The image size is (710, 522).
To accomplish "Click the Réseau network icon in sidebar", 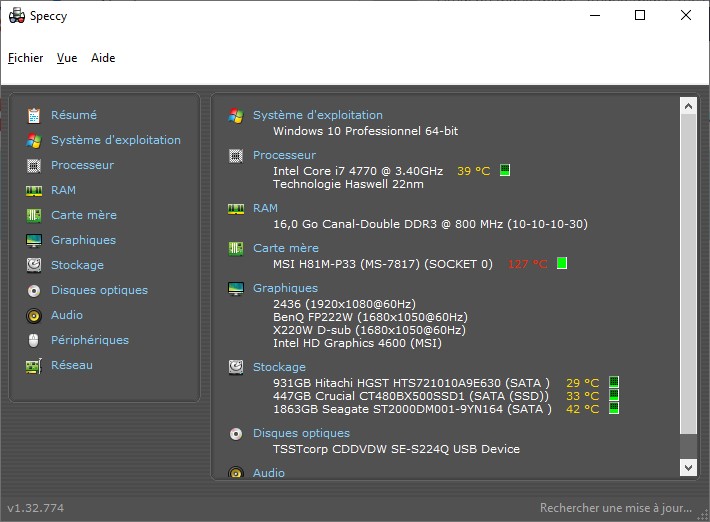I will click(34, 365).
